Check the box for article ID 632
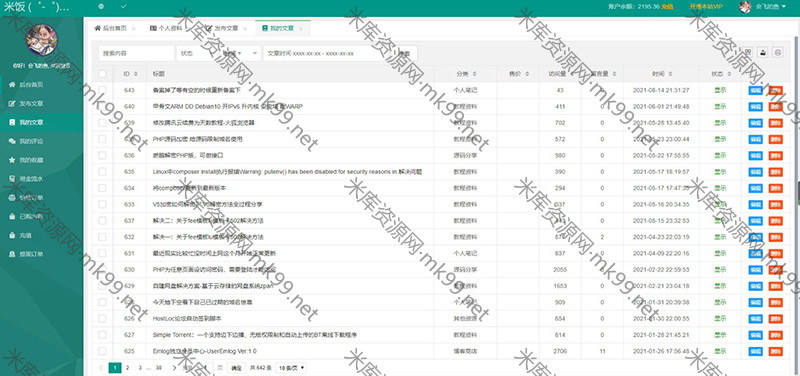This screenshot has width=800, height=376. point(103,237)
